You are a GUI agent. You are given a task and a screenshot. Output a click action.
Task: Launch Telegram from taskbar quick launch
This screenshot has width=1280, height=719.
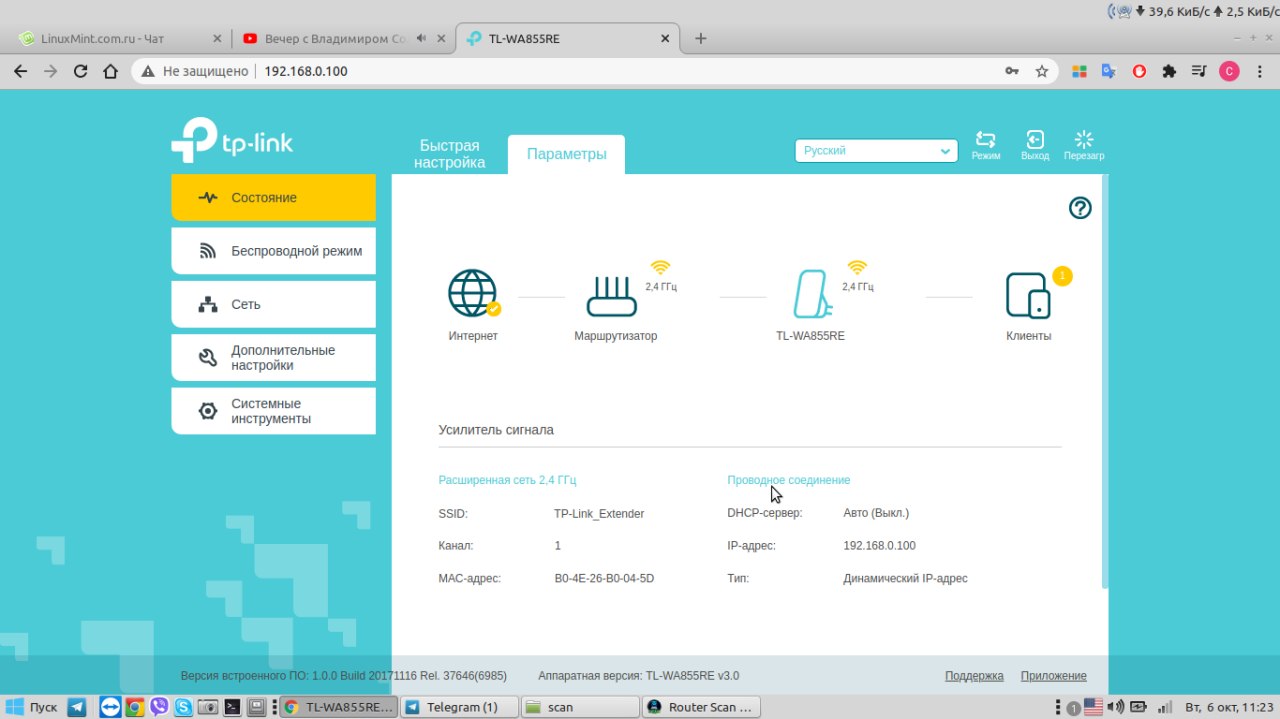coord(77,707)
